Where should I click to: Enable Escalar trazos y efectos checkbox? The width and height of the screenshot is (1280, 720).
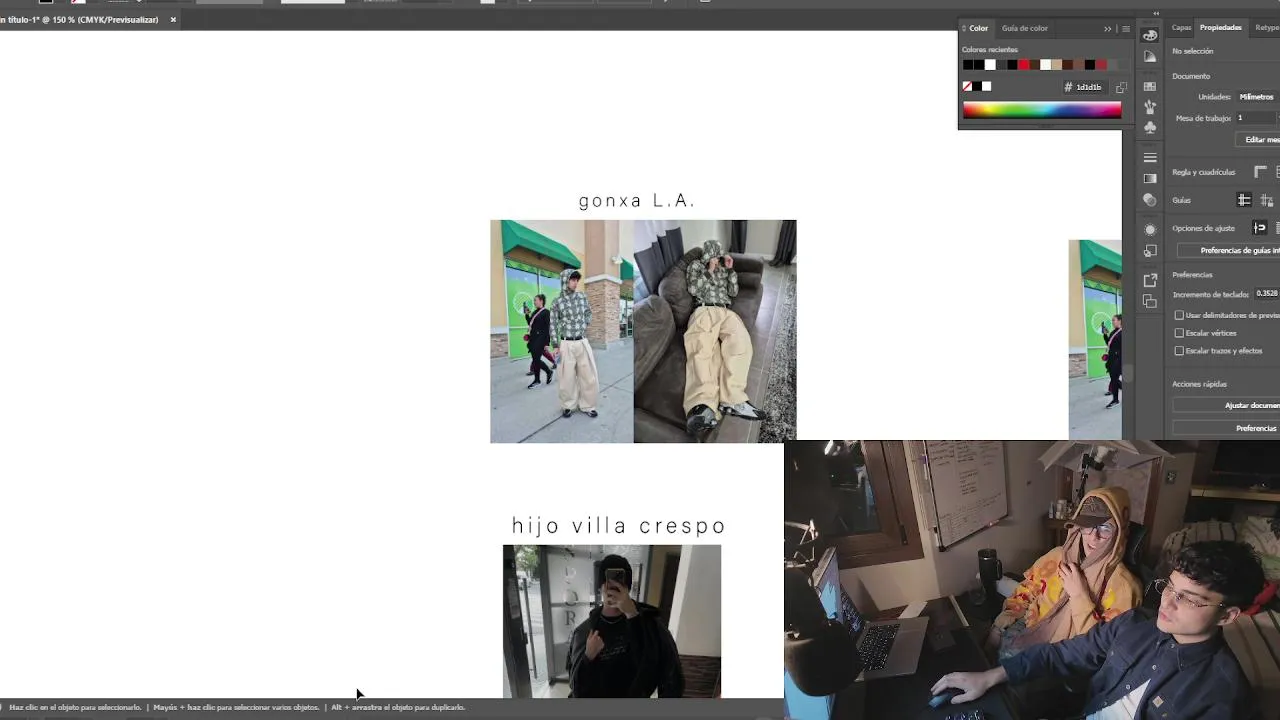[x=1179, y=351]
